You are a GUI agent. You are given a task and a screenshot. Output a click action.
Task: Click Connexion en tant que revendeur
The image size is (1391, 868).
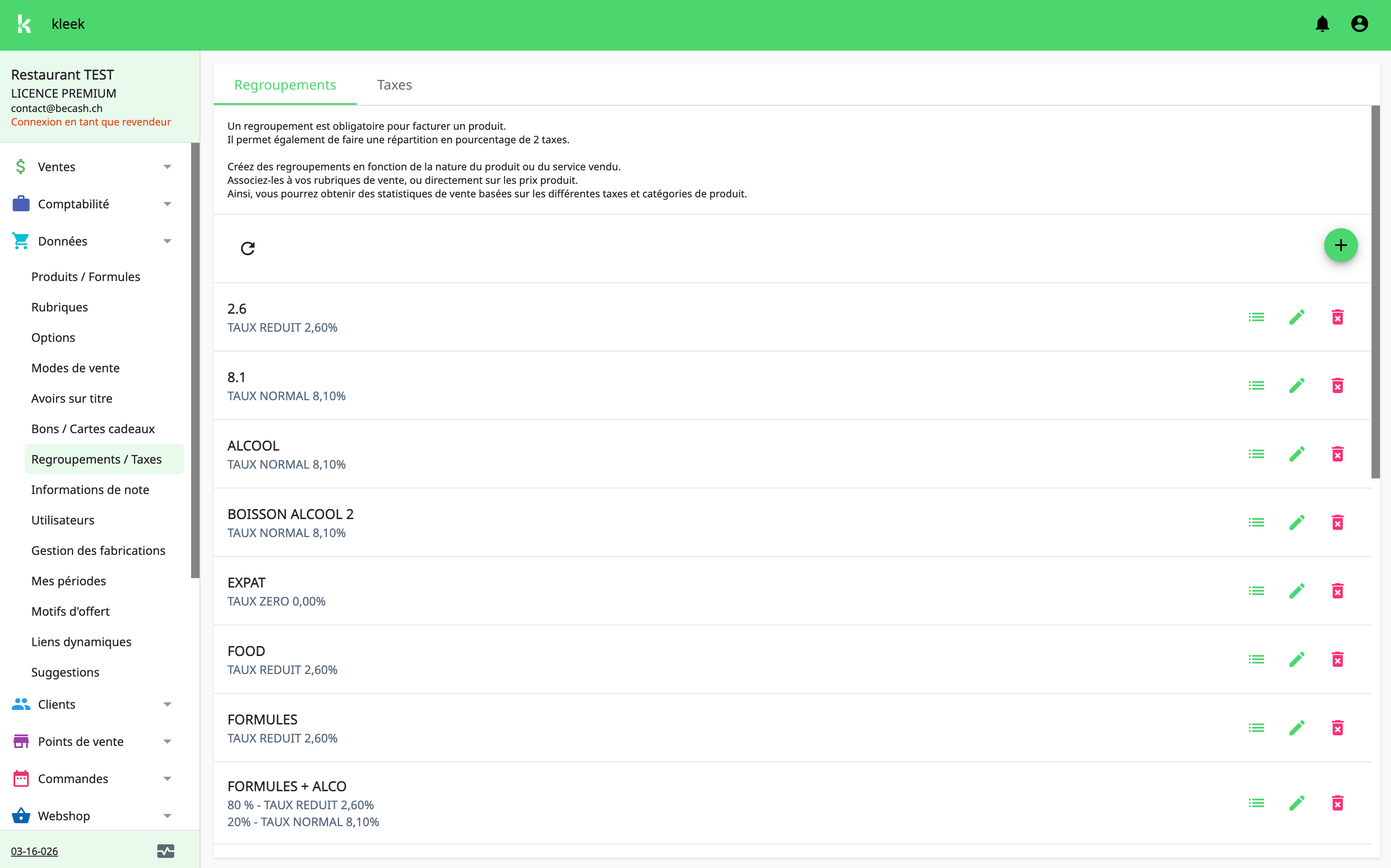pos(91,122)
